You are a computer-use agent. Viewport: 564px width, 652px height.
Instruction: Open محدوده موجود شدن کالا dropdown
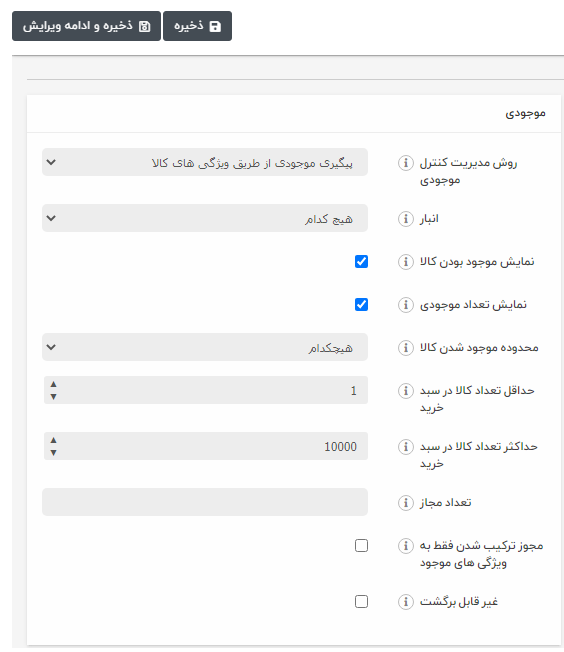pos(205,347)
